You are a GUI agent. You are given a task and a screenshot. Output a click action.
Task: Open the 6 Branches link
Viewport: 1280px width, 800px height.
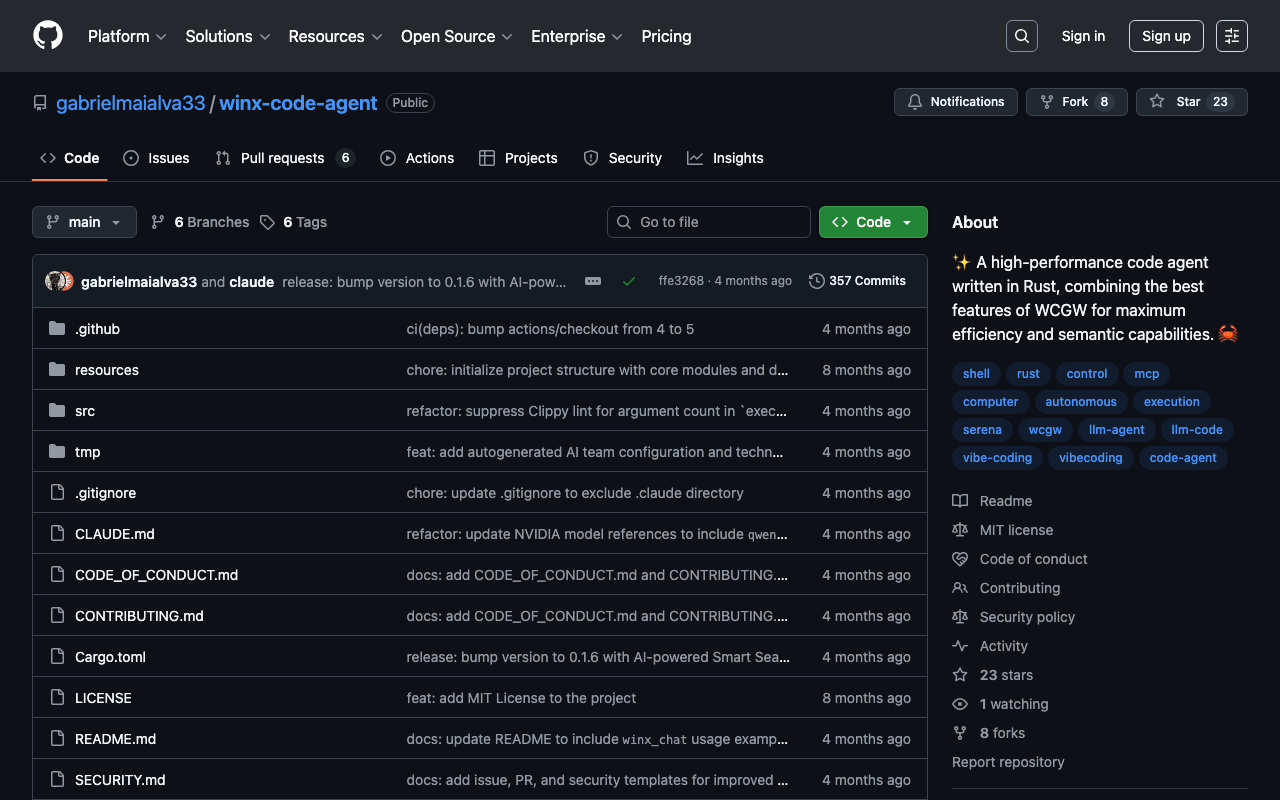click(200, 222)
